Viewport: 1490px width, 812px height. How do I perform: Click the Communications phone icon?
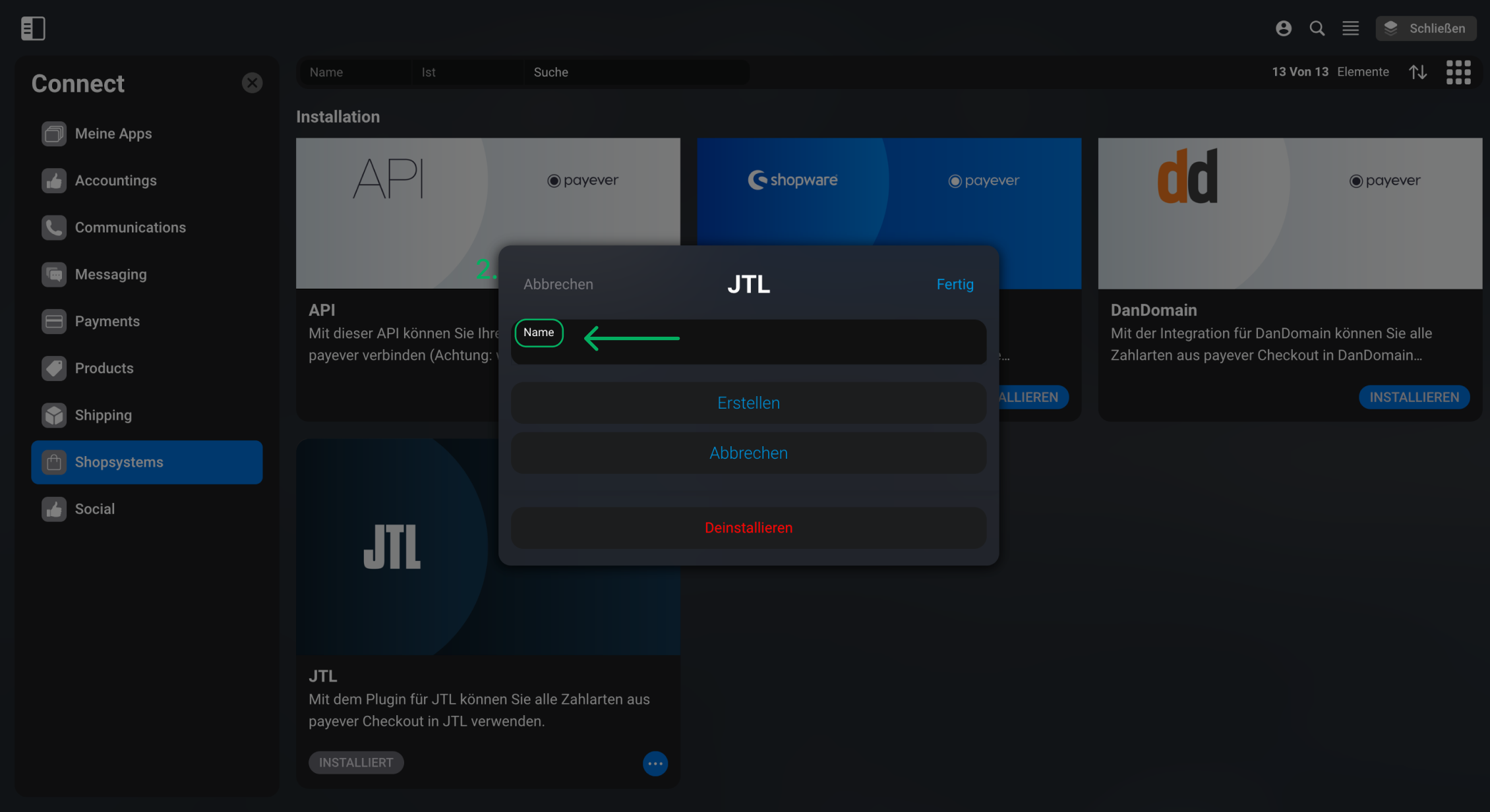(x=54, y=227)
